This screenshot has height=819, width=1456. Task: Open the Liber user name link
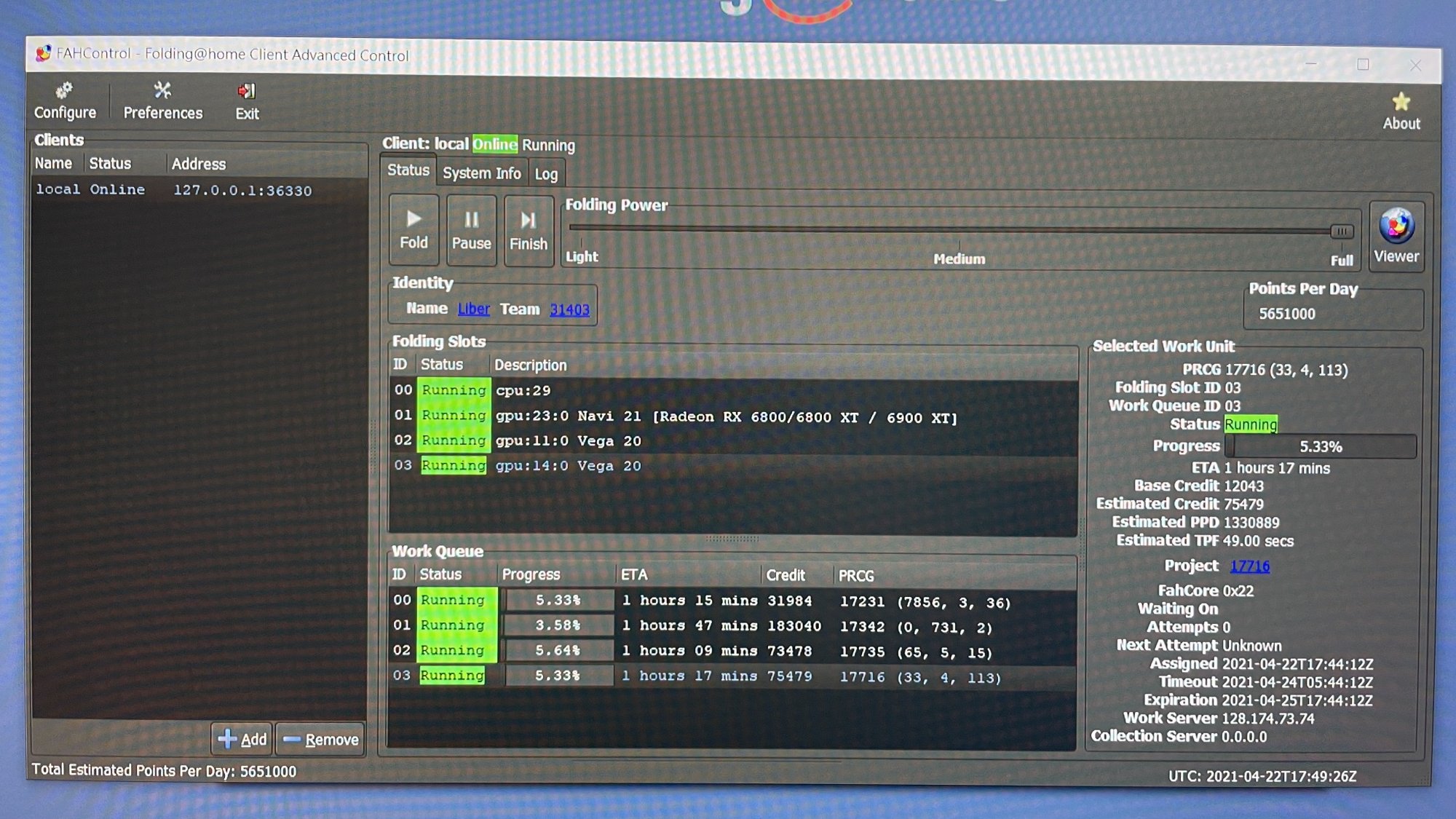coord(473,309)
